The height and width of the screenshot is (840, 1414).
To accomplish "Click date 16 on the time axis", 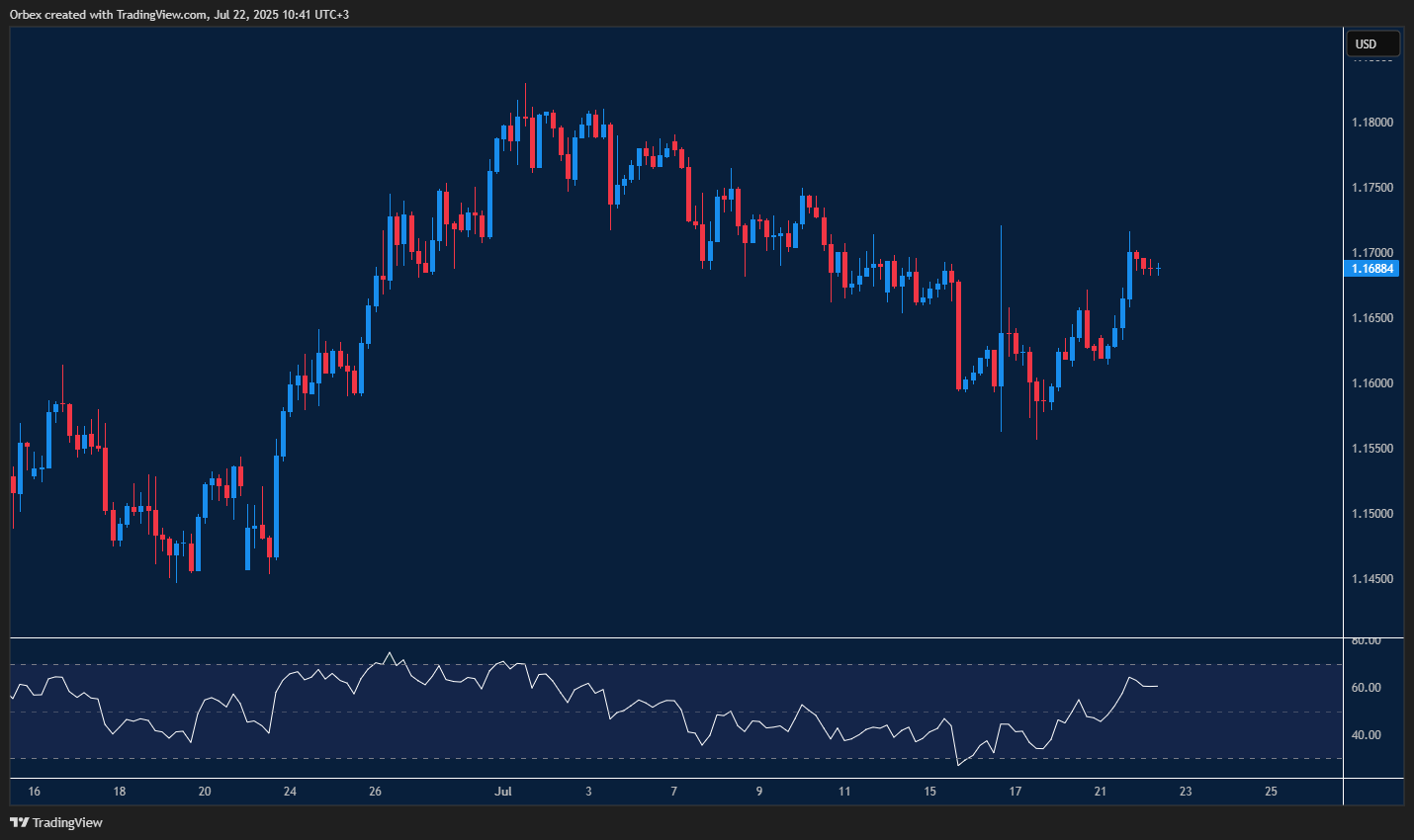I will [x=35, y=792].
